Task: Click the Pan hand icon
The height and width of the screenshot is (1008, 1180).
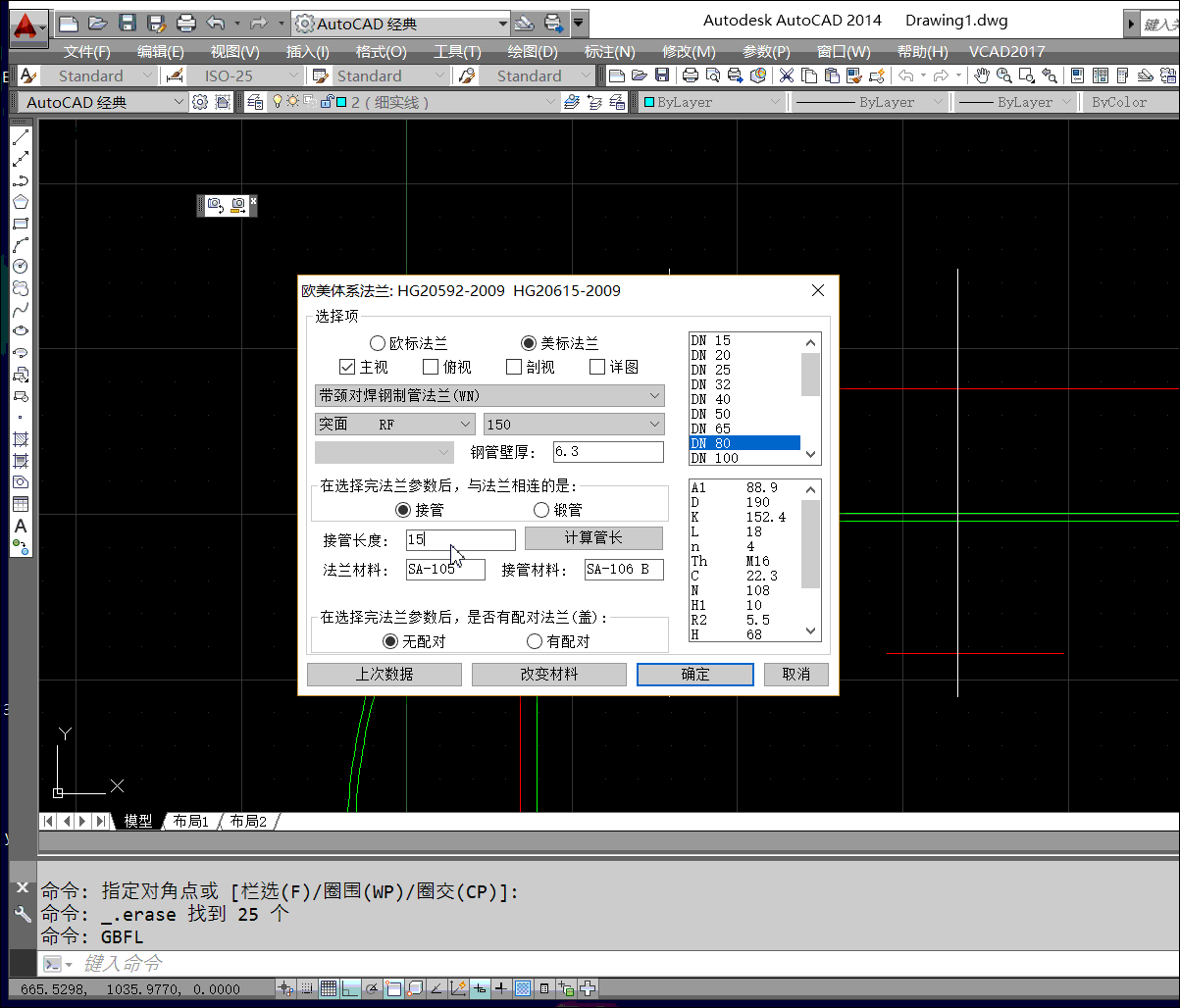Action: (x=981, y=76)
